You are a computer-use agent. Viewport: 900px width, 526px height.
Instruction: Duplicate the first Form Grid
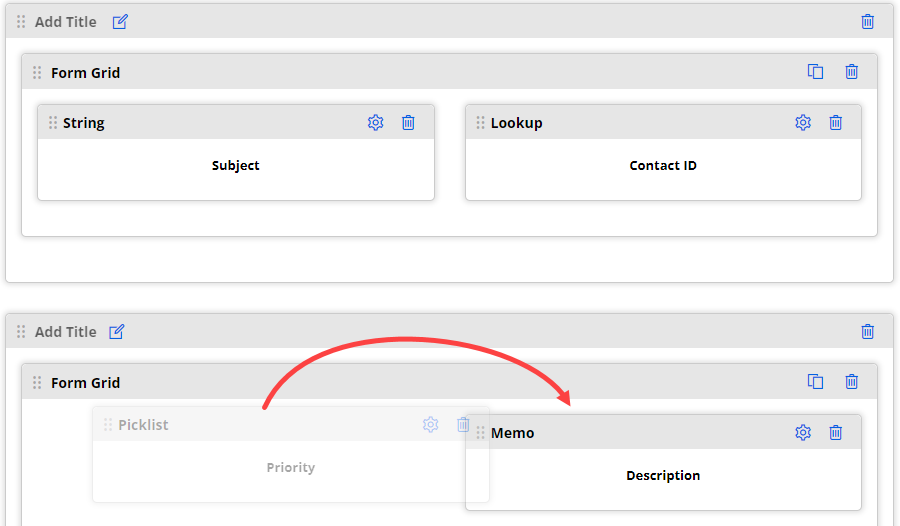pos(816,72)
